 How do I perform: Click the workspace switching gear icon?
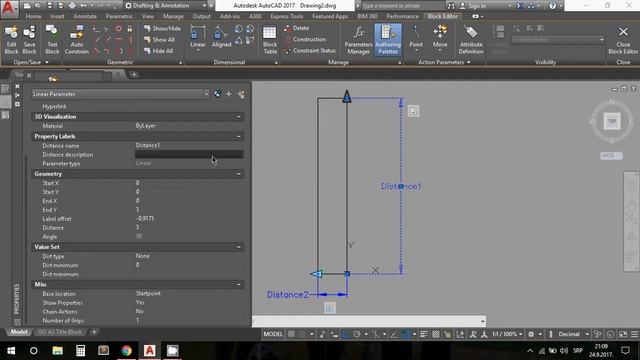click(531, 334)
